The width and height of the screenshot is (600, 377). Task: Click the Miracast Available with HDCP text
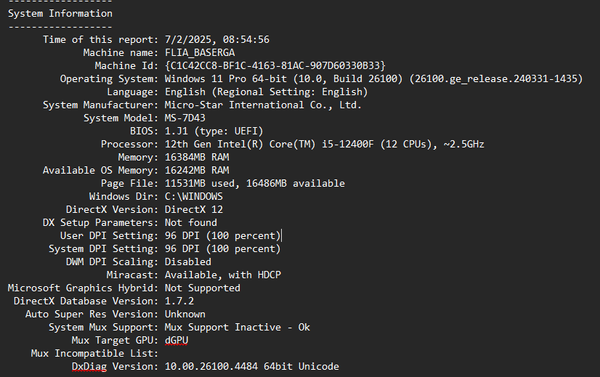(x=223, y=275)
